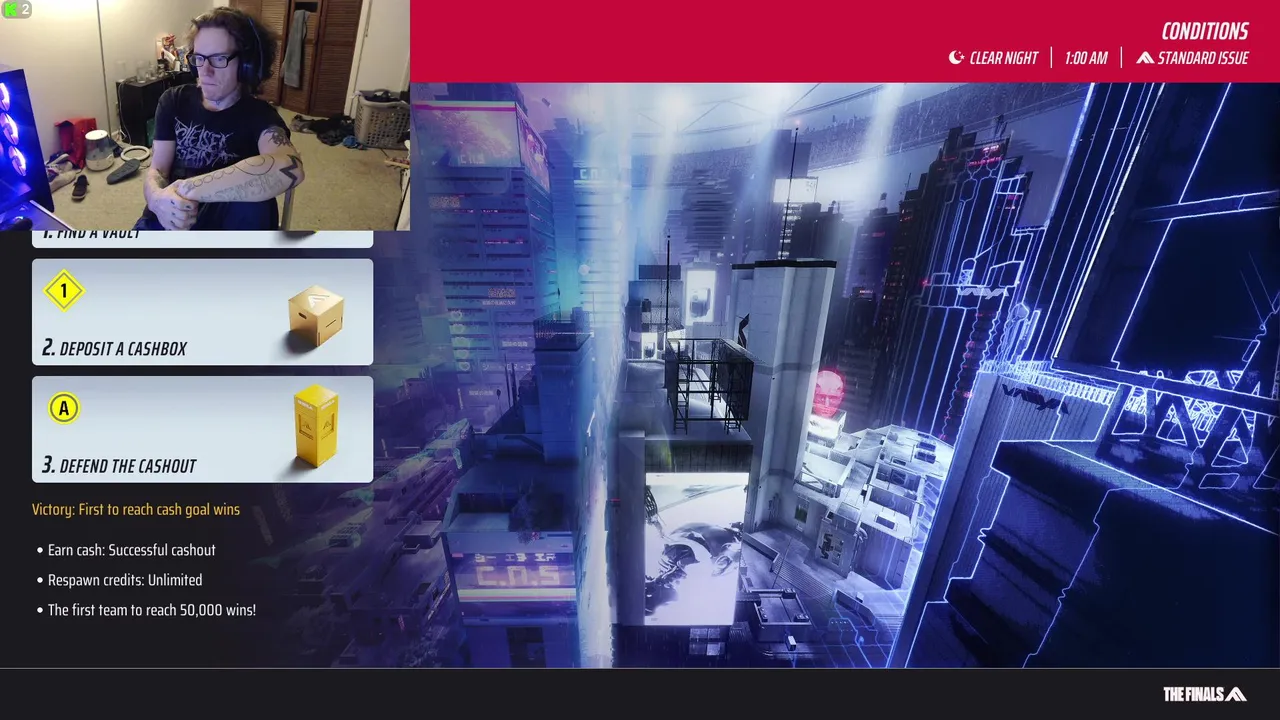Click the red skull hologram in the city
This screenshot has height=720, width=1280.
pyautogui.click(x=828, y=392)
